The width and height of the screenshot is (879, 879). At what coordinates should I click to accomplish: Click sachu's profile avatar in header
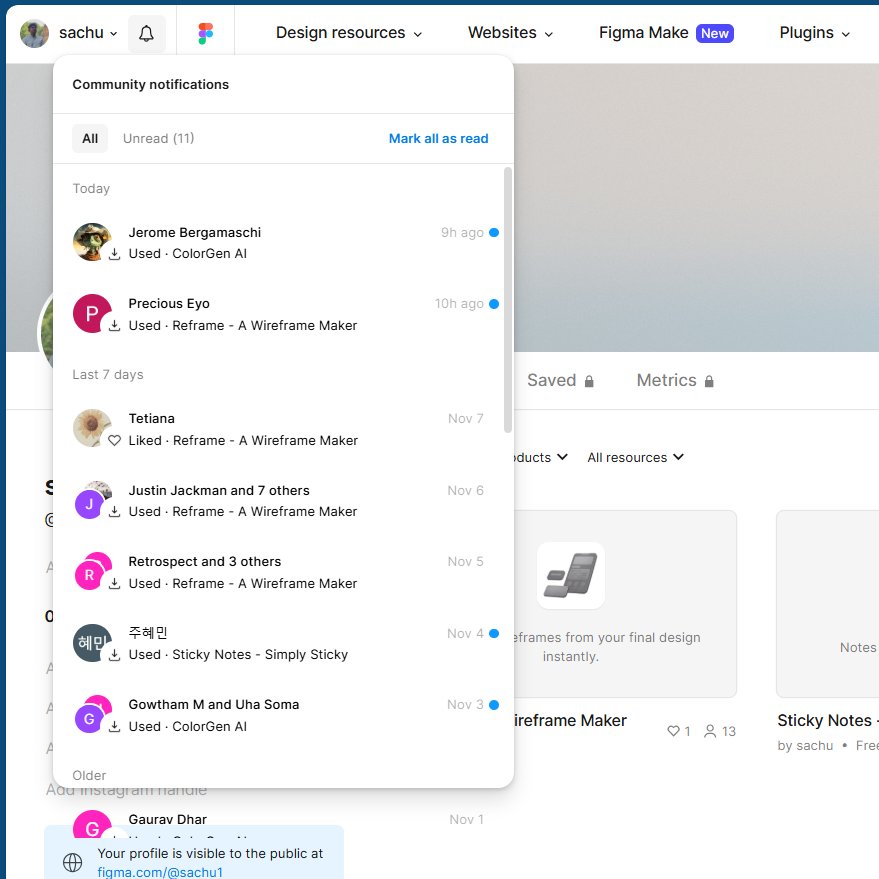coord(34,34)
